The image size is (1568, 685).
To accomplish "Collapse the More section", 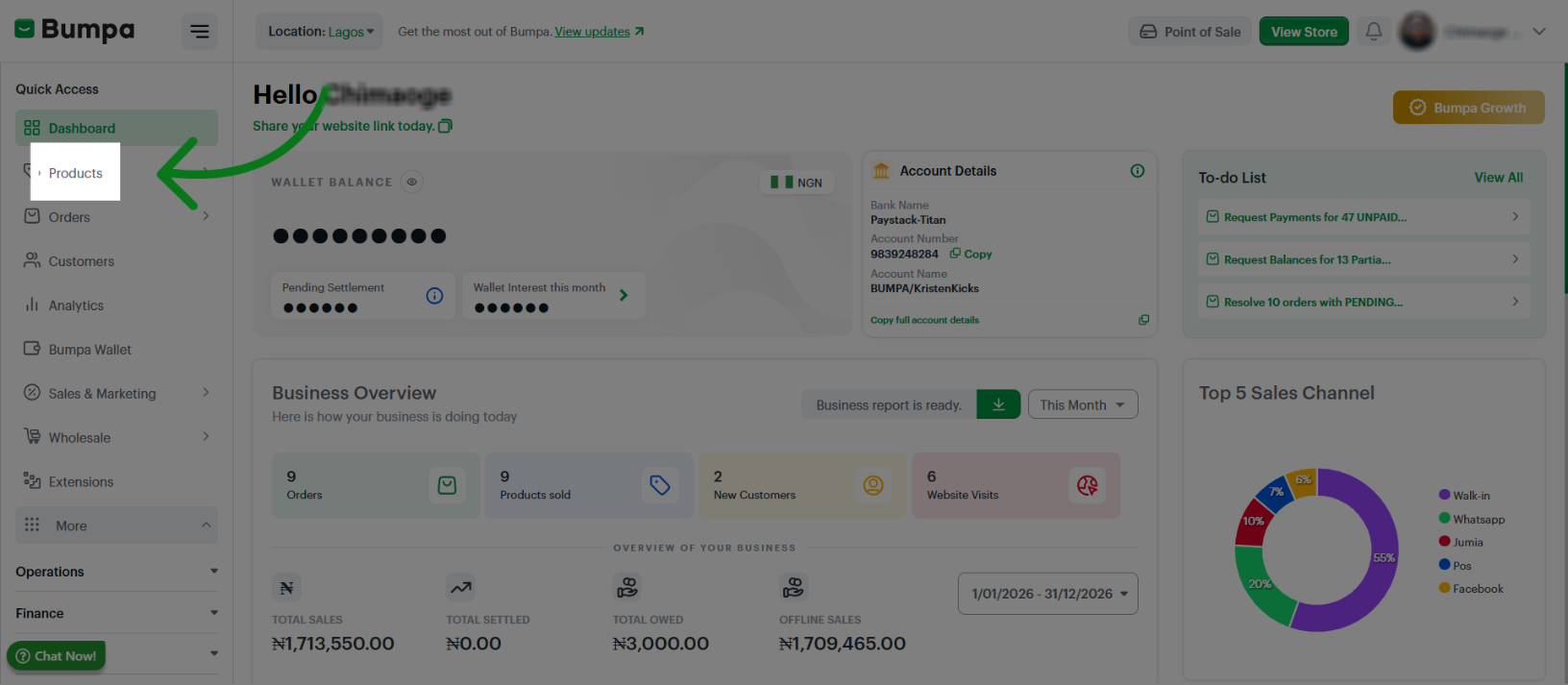I will pos(116,526).
